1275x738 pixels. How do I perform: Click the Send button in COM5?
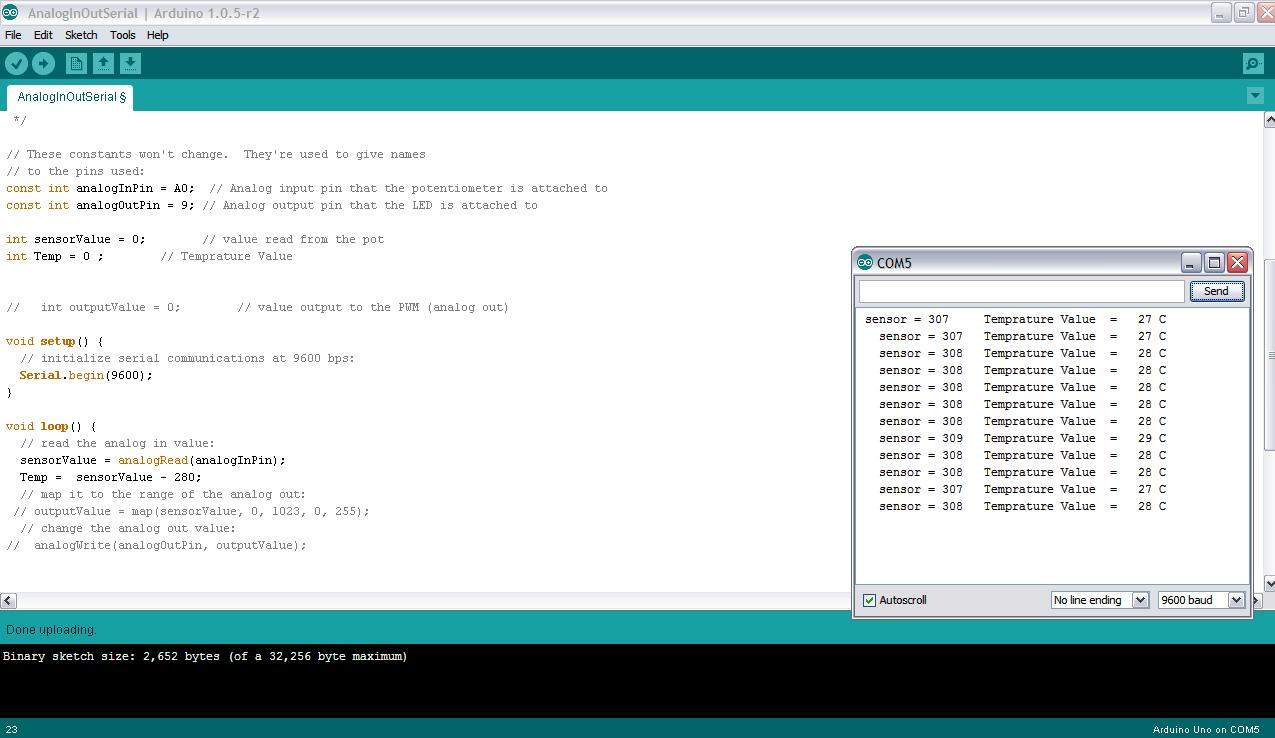point(1216,291)
